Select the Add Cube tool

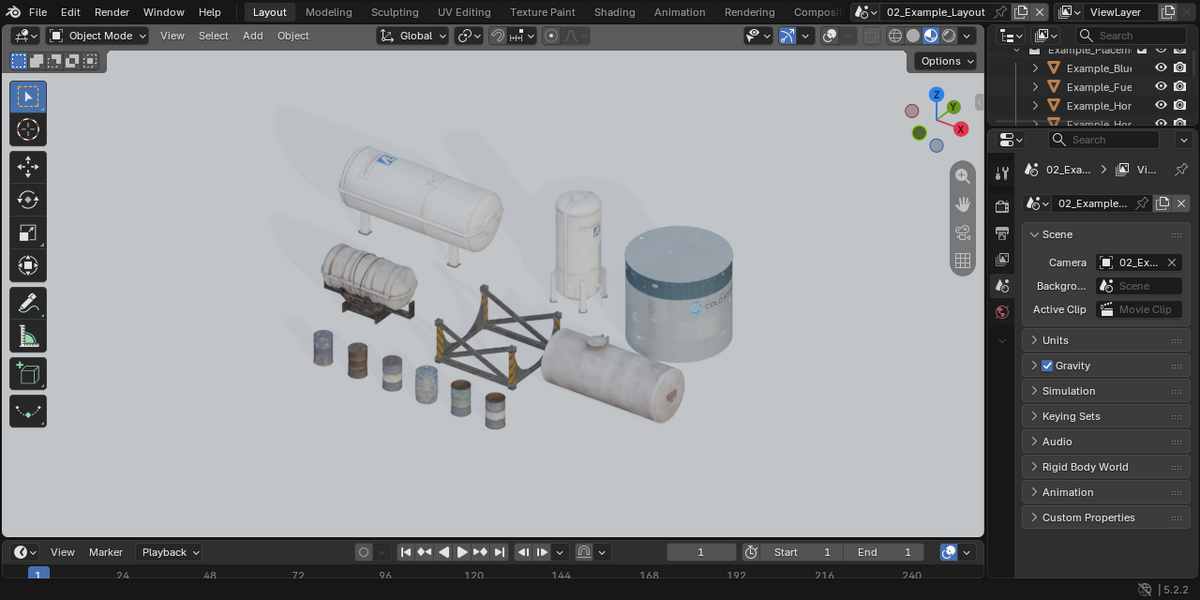point(28,373)
